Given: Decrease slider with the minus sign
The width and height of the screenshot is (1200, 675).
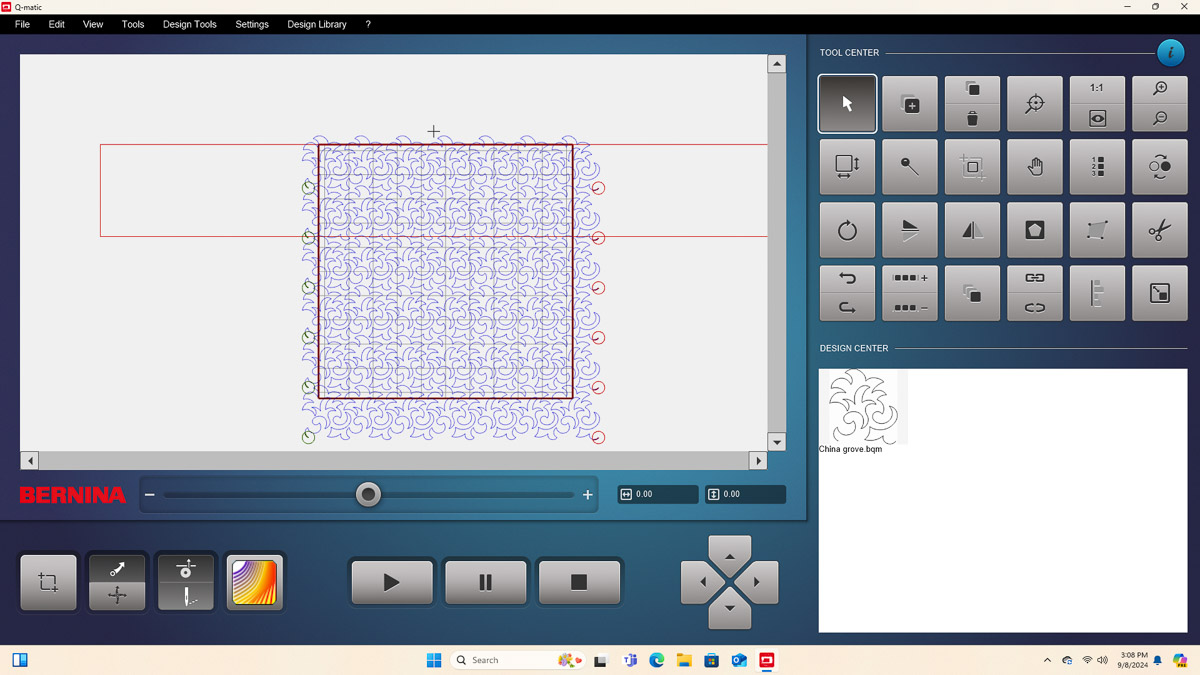Looking at the screenshot, I should click(x=150, y=494).
